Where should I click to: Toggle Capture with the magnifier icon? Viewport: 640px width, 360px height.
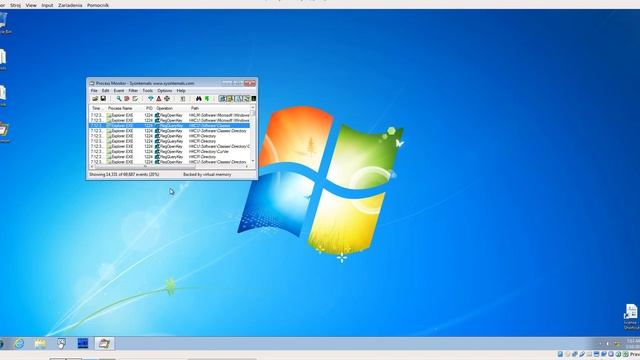[119, 98]
